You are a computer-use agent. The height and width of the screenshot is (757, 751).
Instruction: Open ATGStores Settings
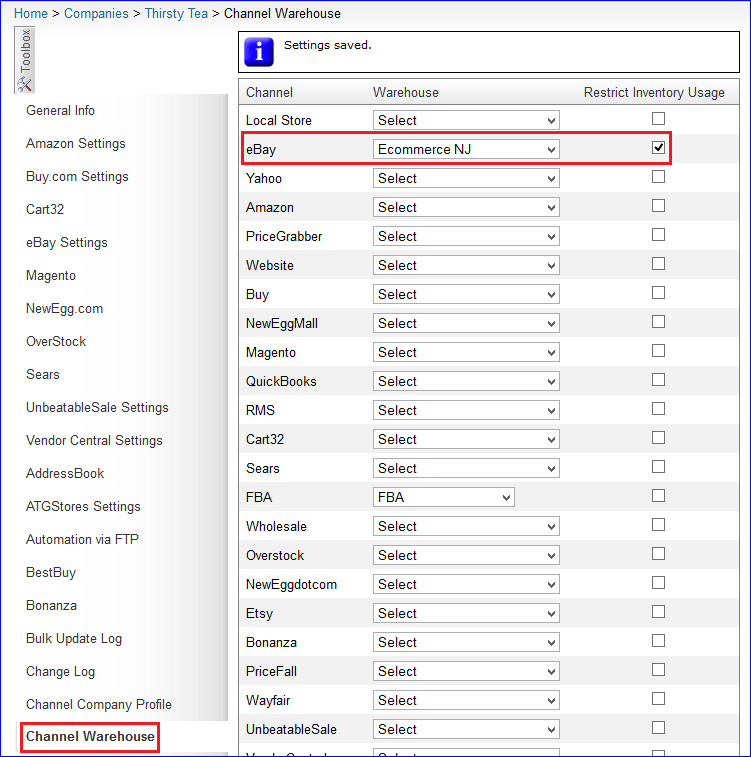[x=83, y=506]
